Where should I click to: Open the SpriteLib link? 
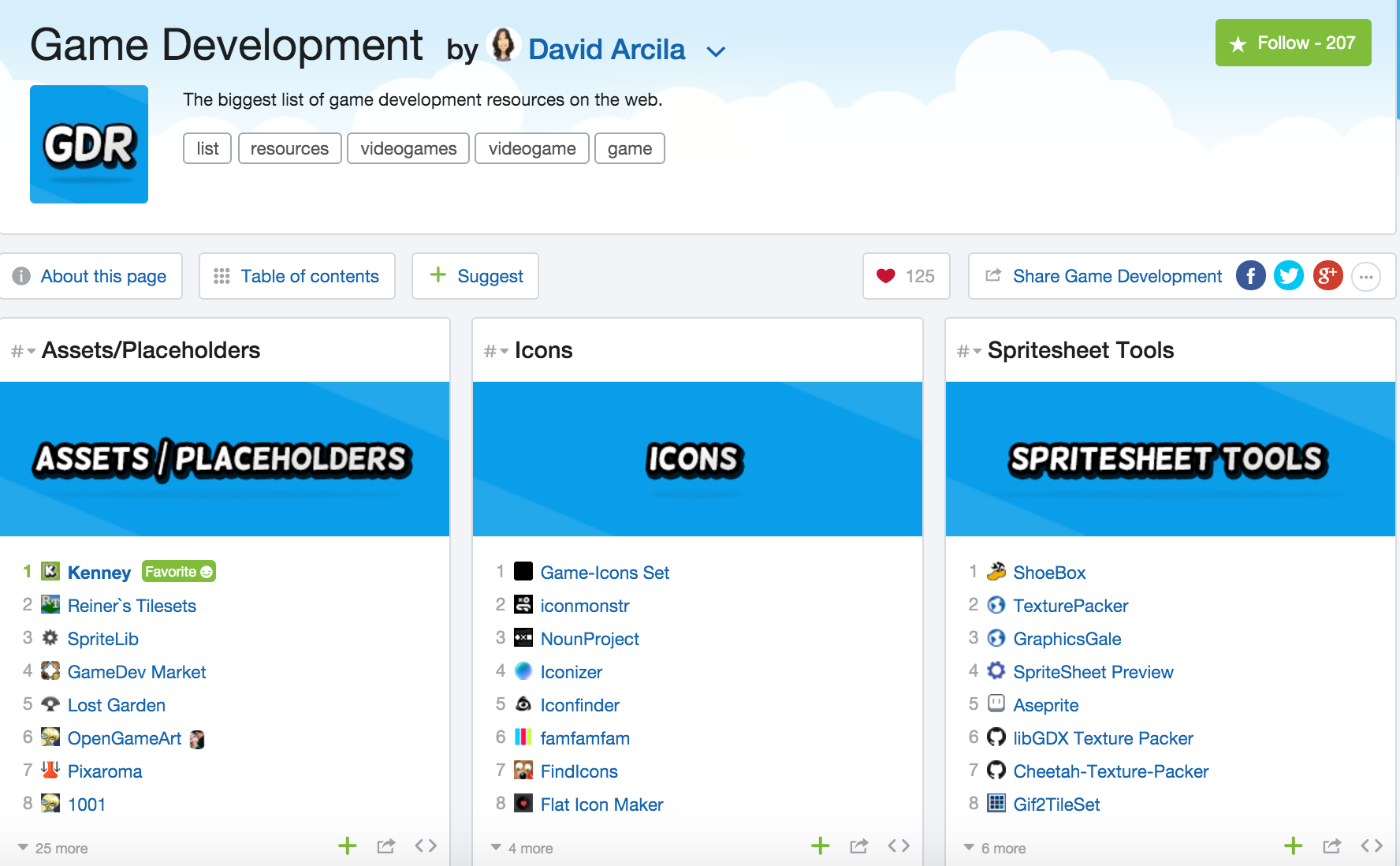pos(103,639)
